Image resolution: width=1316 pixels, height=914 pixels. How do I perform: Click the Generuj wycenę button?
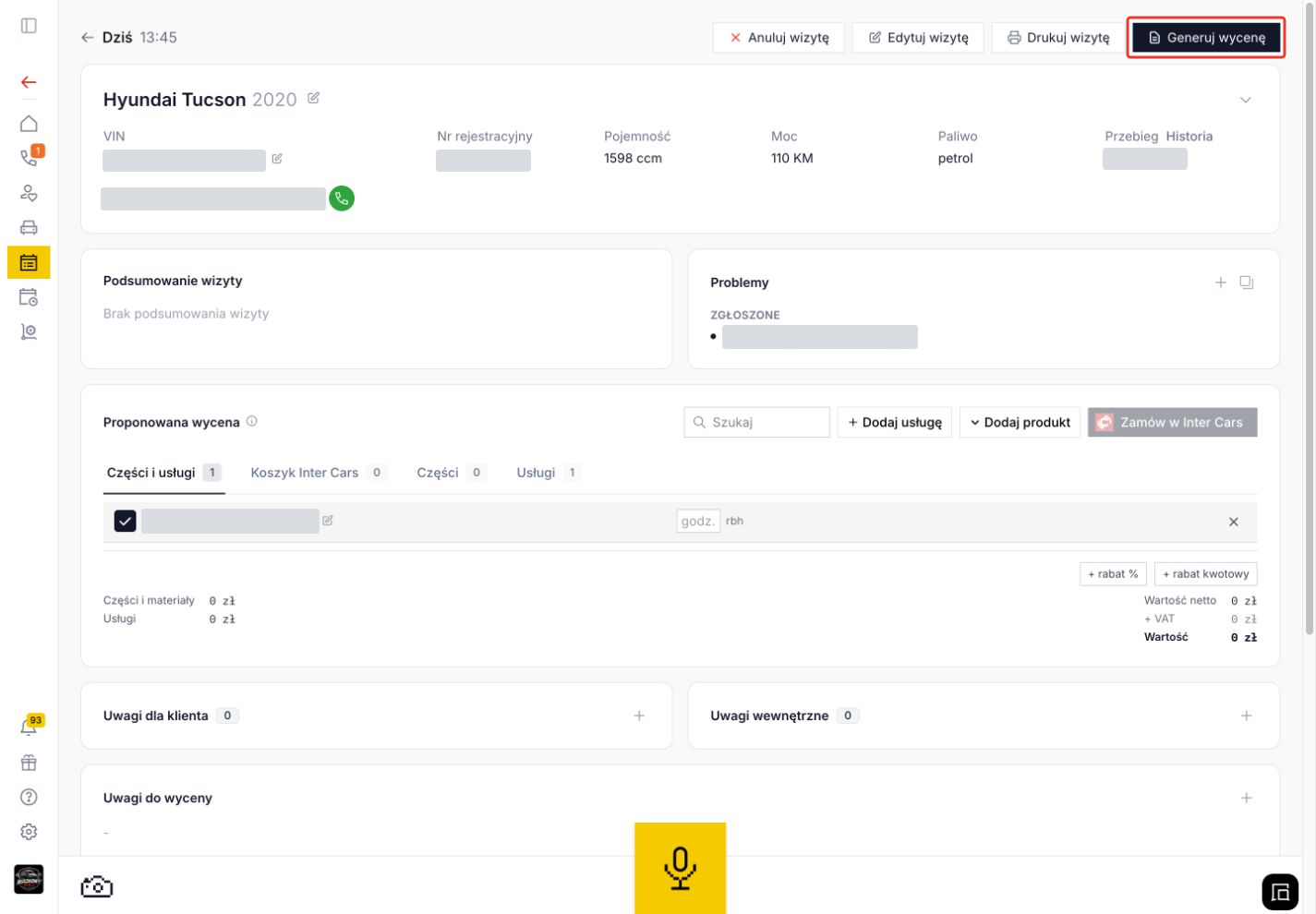pos(1206,38)
